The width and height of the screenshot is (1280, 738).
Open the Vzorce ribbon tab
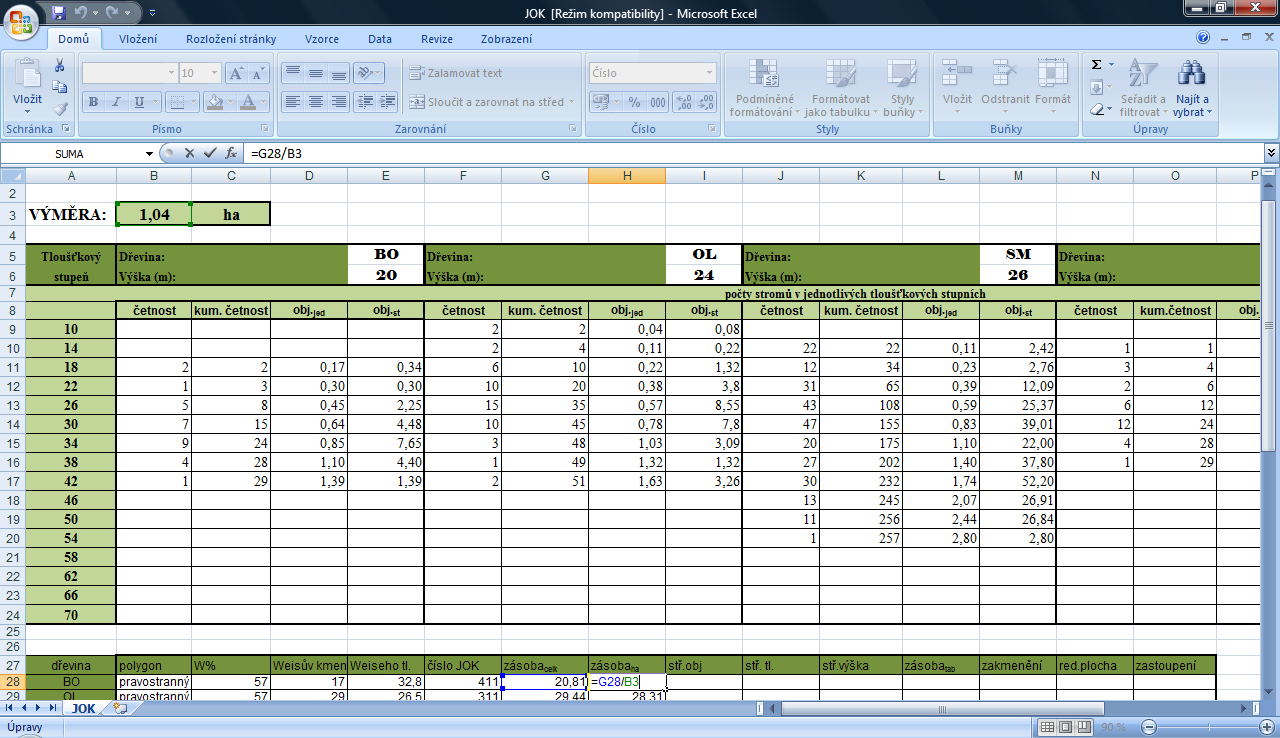(x=322, y=39)
